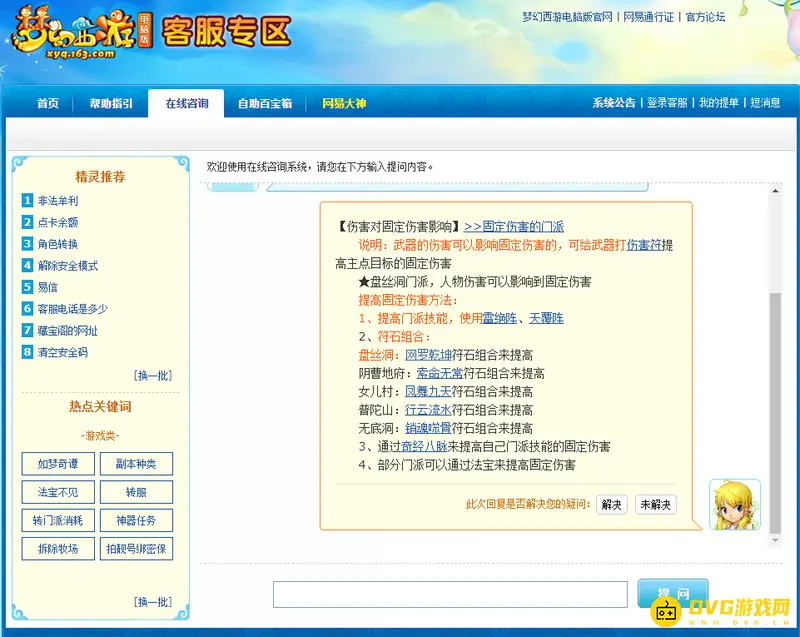Open the 凤舞九天 rune combo link
The image size is (800, 637).
(429, 392)
